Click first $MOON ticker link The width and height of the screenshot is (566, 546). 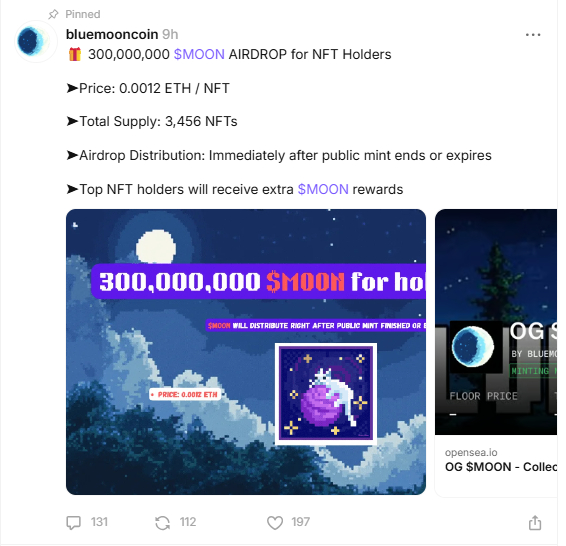199,54
